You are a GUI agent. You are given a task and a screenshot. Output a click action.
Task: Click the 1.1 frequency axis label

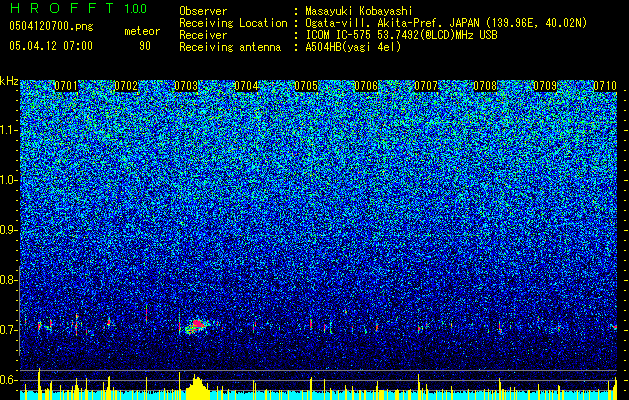point(8,130)
